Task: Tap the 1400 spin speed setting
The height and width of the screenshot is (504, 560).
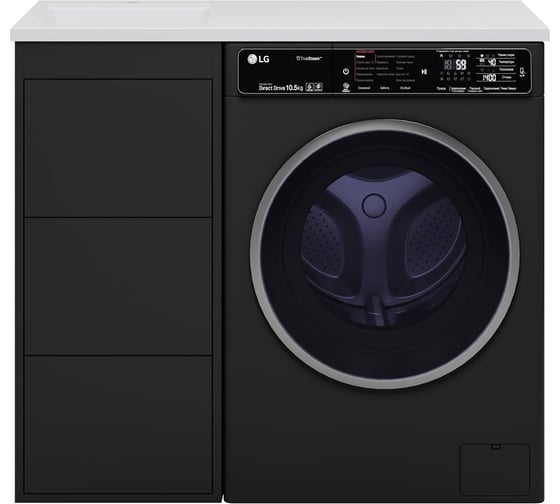Action: [x=489, y=78]
